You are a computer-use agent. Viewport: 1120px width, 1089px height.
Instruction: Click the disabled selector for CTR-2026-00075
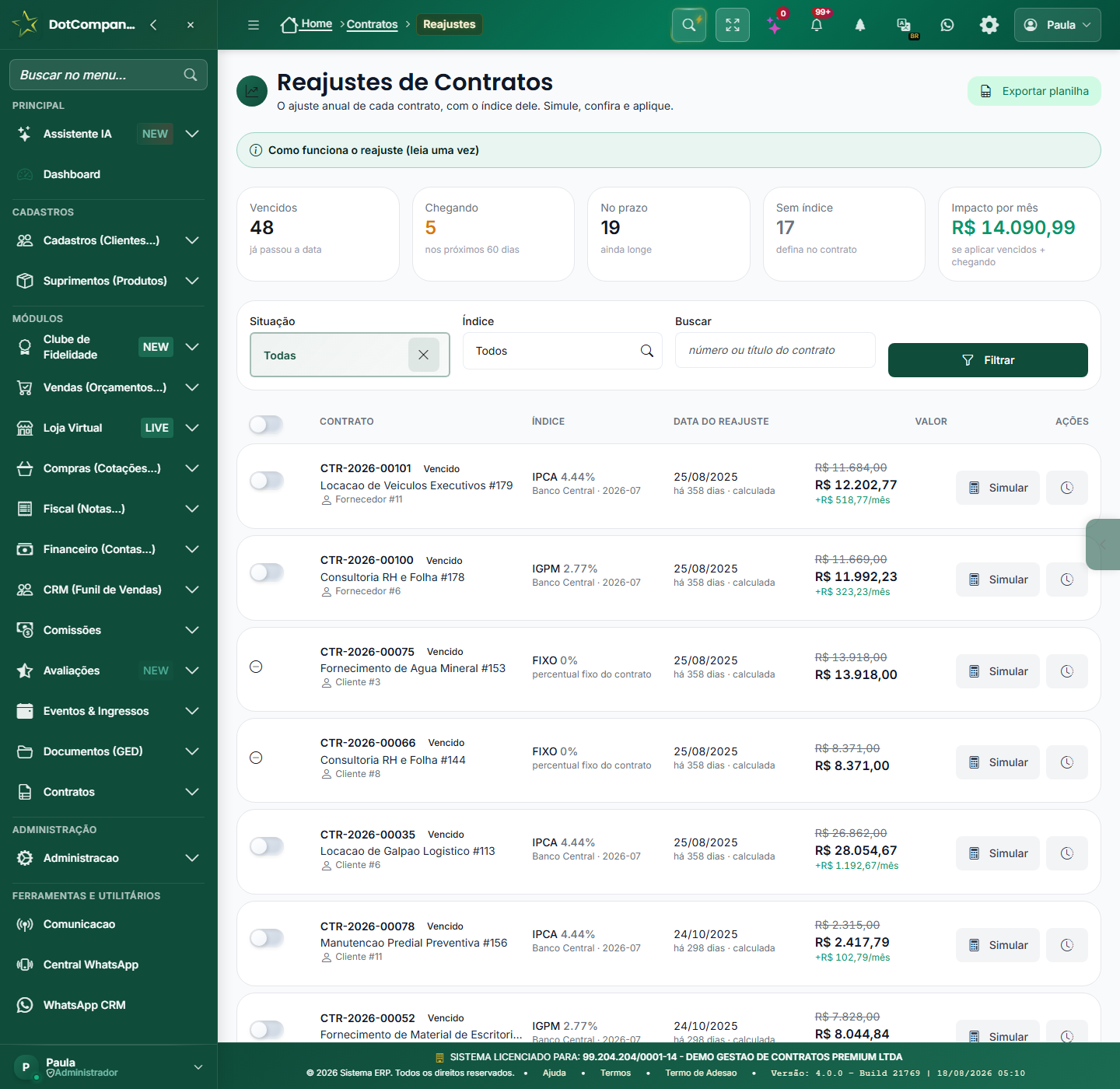click(256, 667)
